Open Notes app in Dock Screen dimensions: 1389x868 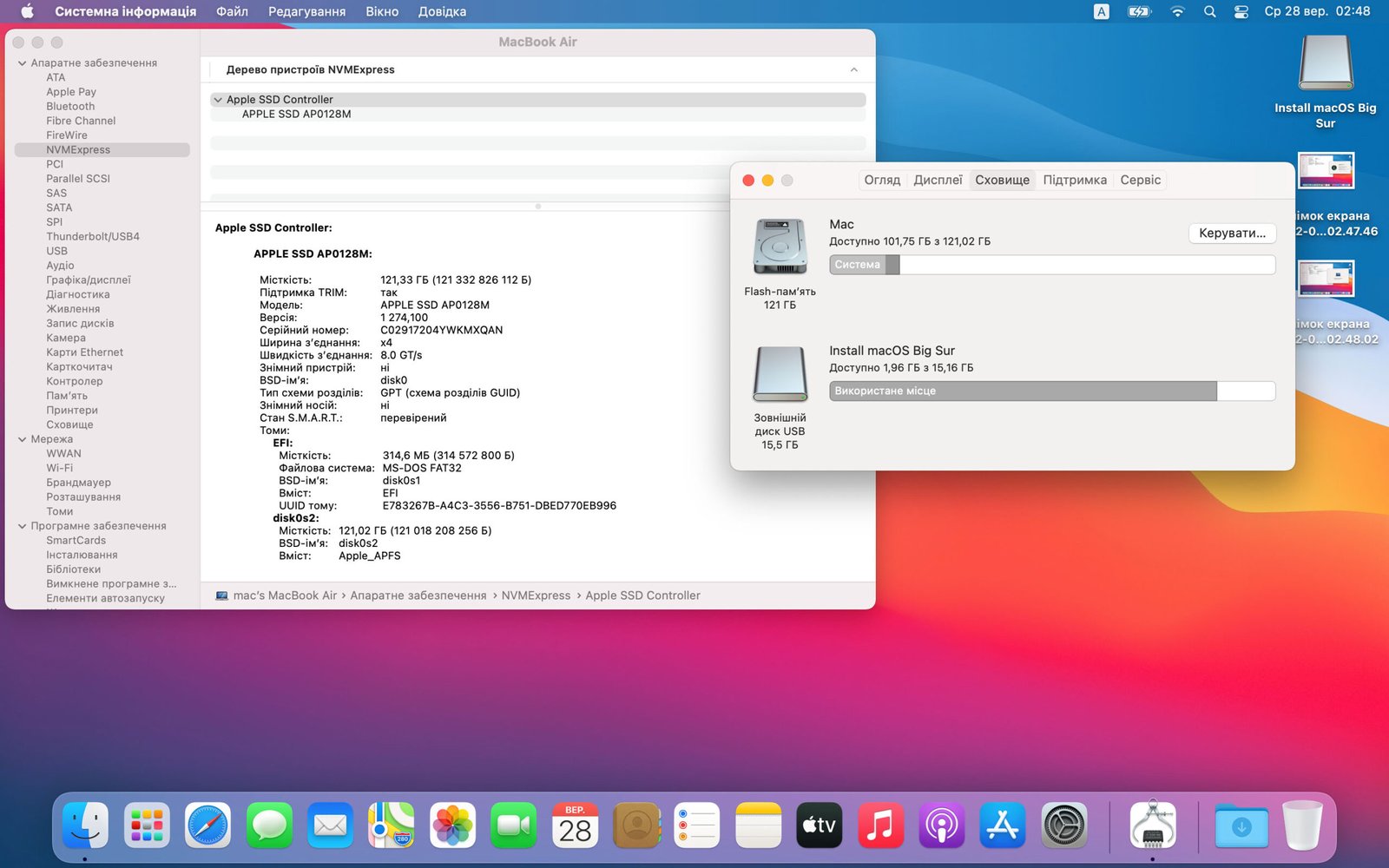click(x=759, y=825)
